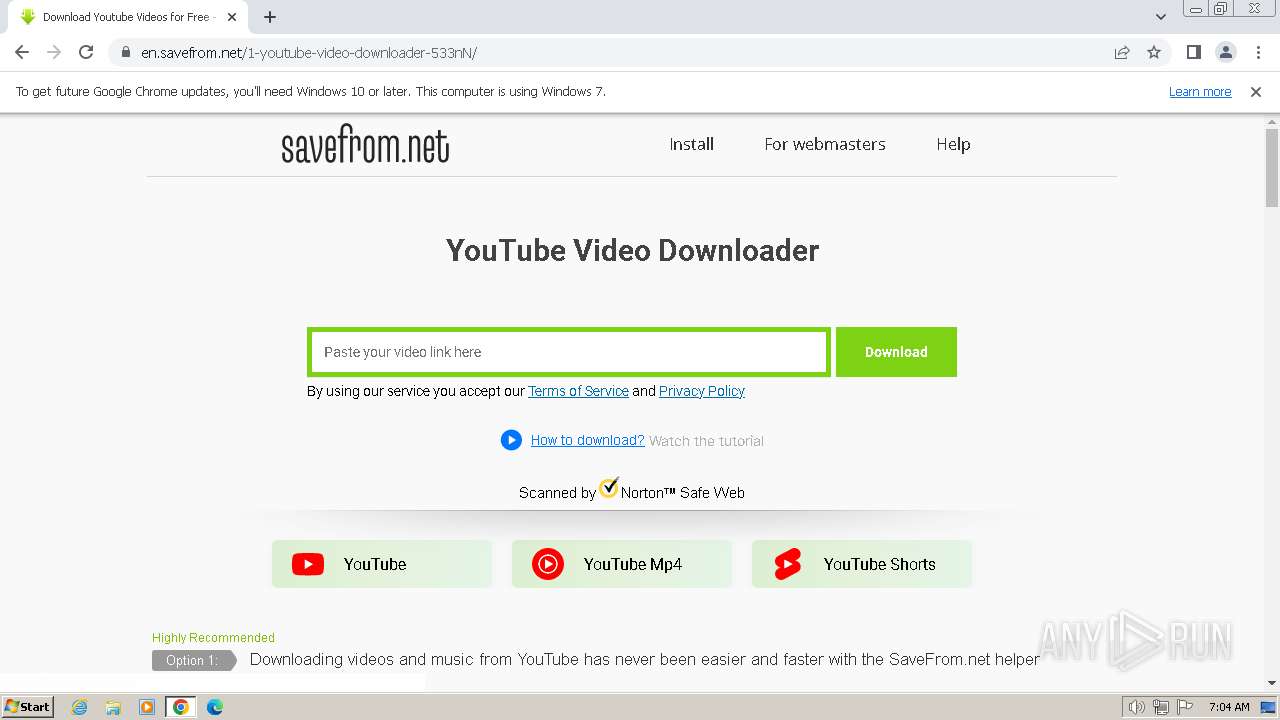This screenshot has height=720, width=1280.
Task: Open the Windows Start menu
Action: pyautogui.click(x=28, y=707)
